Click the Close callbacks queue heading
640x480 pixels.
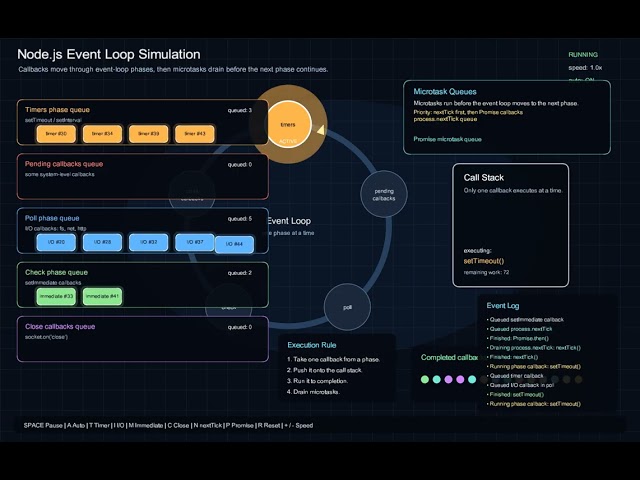(60, 327)
